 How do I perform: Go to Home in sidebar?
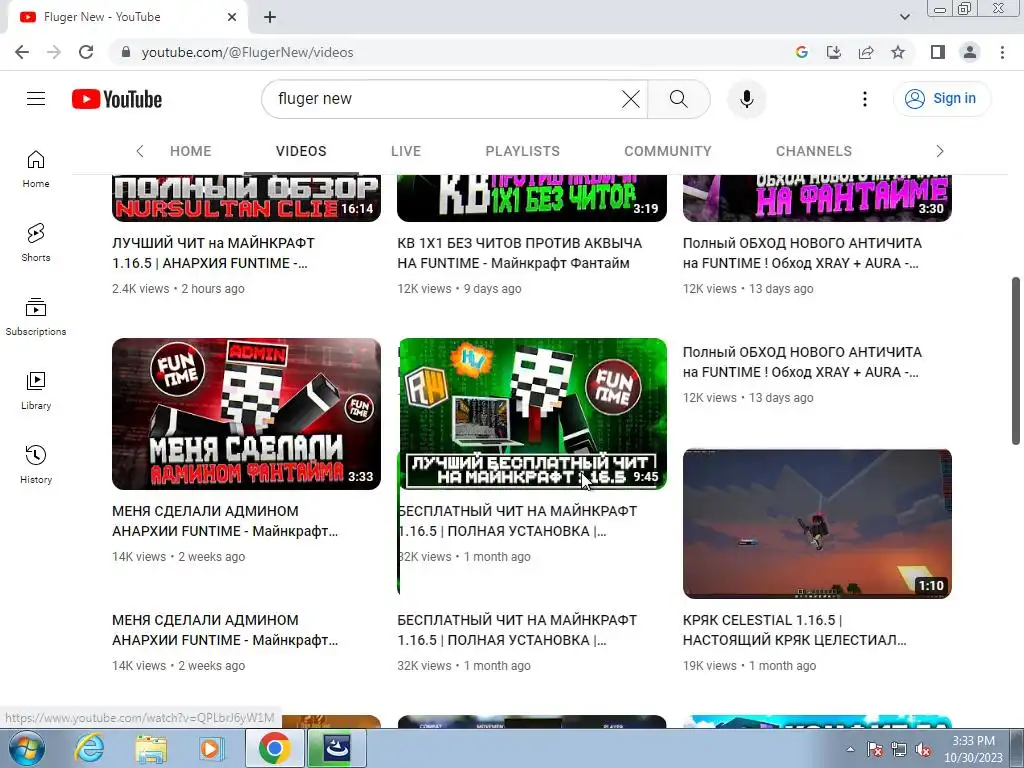pos(36,169)
